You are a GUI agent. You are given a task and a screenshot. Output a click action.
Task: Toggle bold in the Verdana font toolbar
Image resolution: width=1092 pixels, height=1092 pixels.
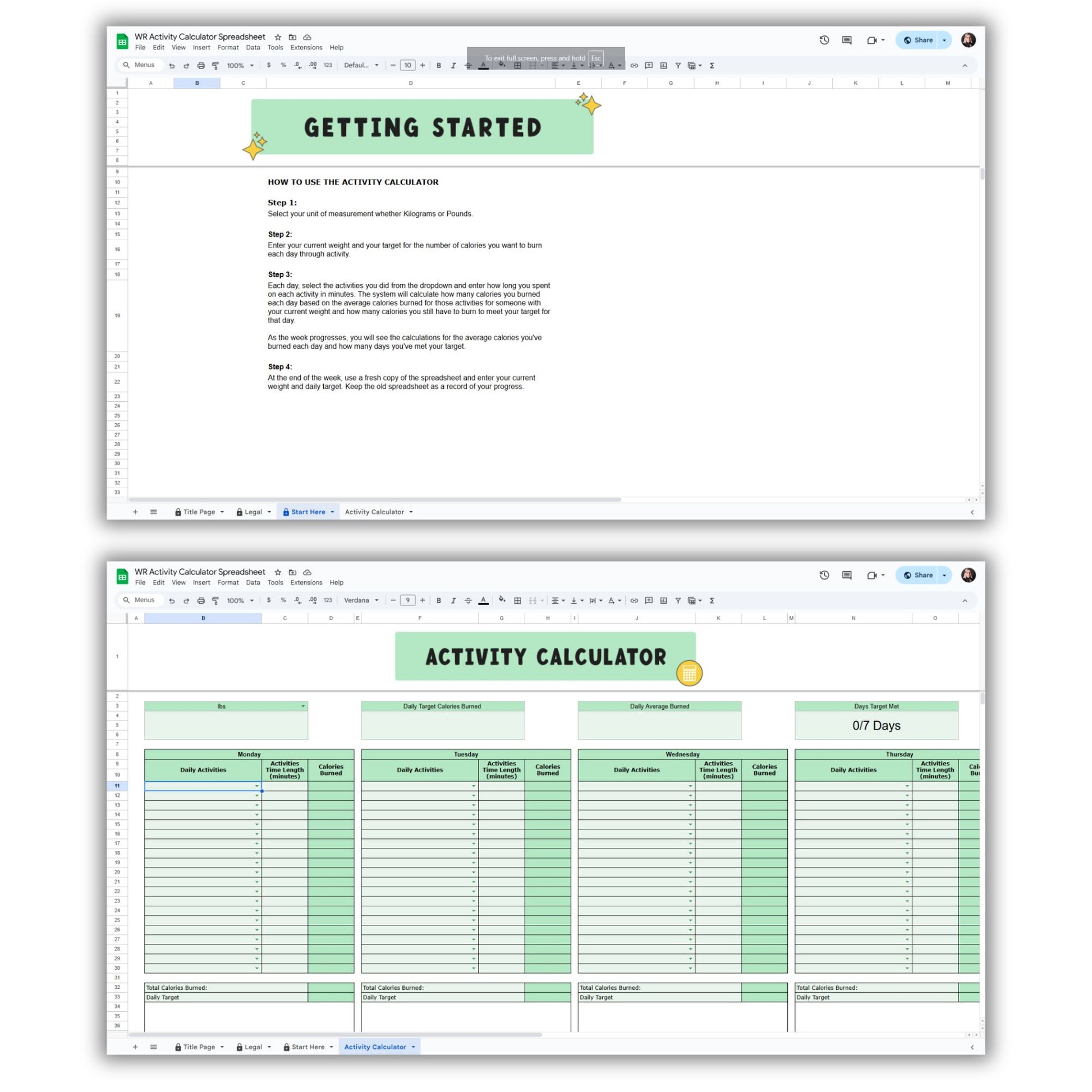pos(439,600)
